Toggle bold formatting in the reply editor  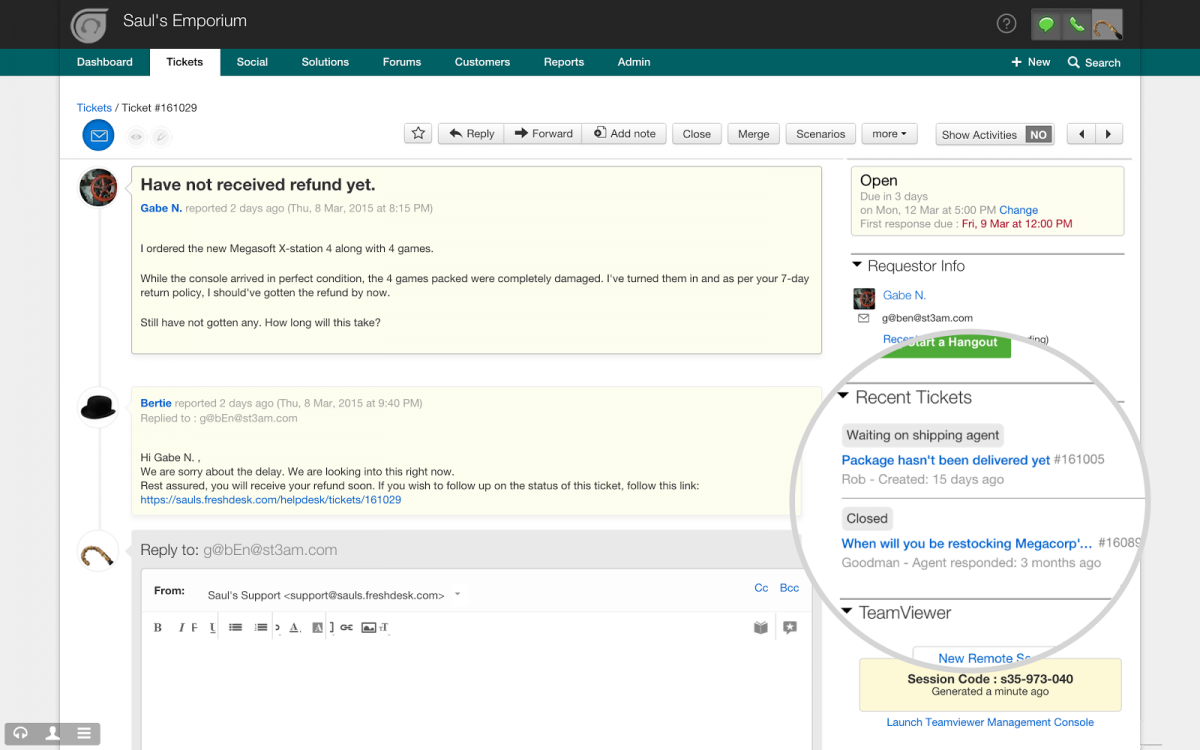pos(159,627)
